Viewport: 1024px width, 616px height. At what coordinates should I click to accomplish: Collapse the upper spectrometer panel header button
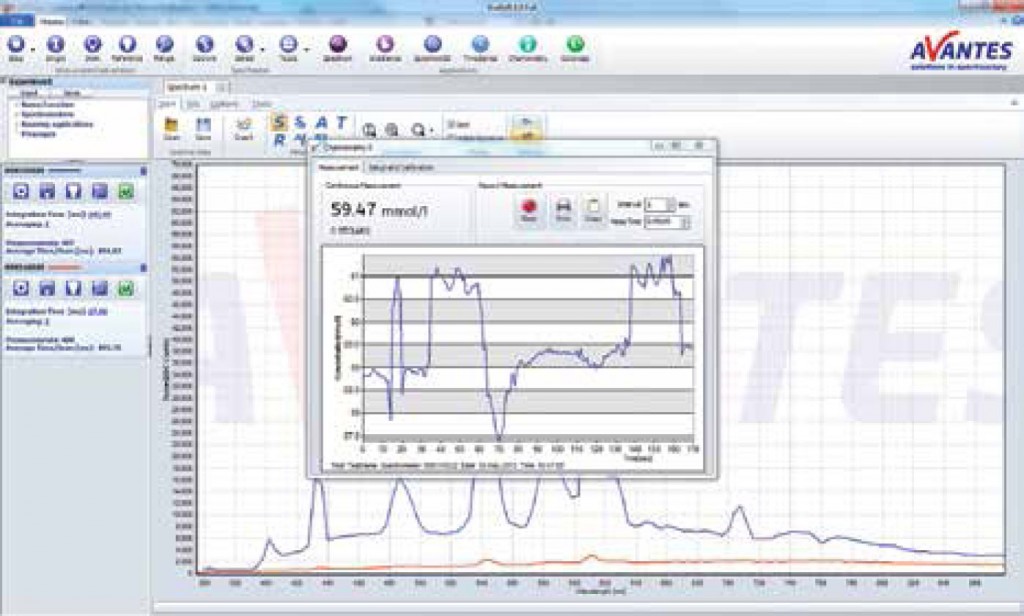[x=143, y=171]
